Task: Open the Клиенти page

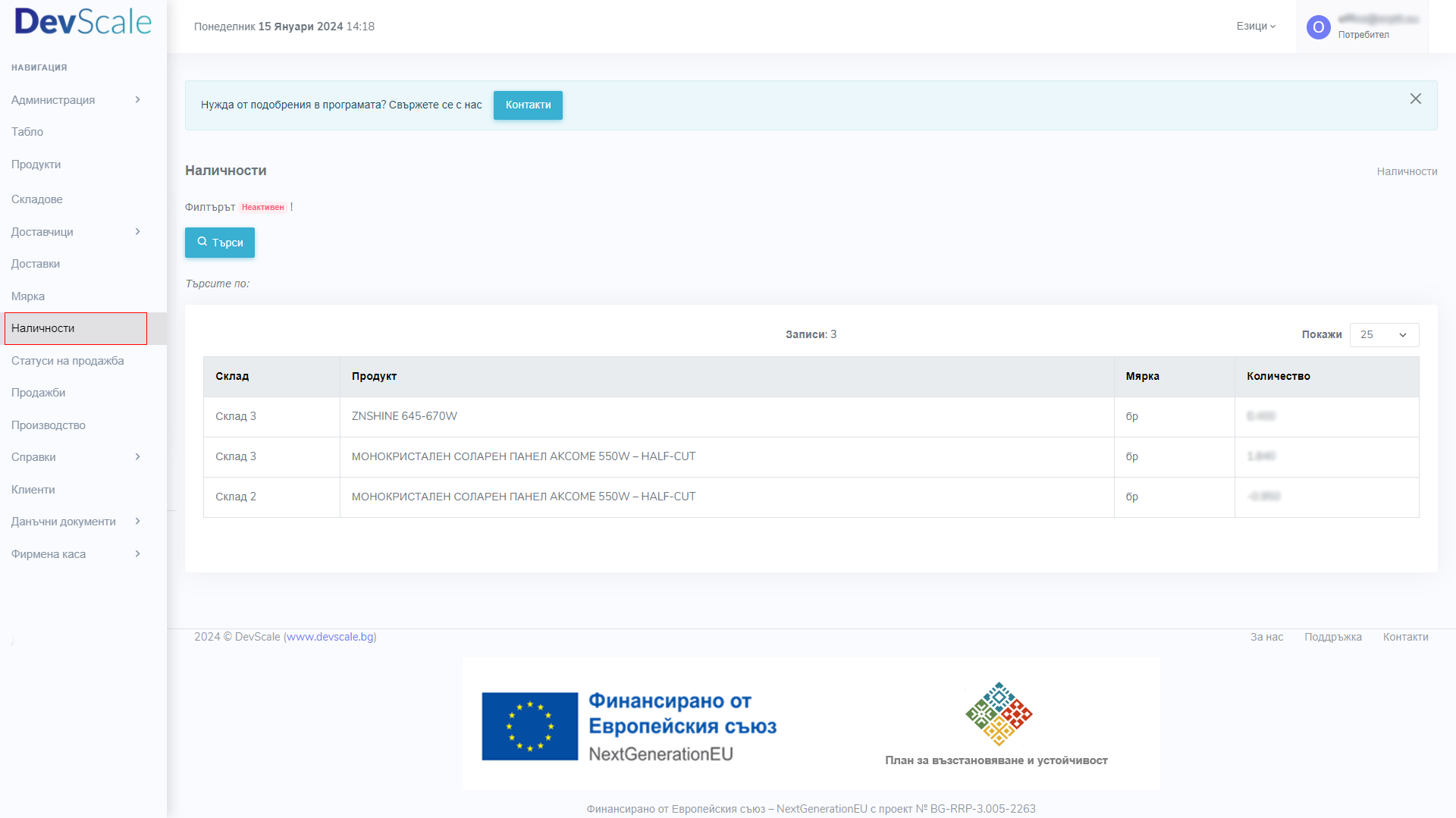Action: coord(33,490)
